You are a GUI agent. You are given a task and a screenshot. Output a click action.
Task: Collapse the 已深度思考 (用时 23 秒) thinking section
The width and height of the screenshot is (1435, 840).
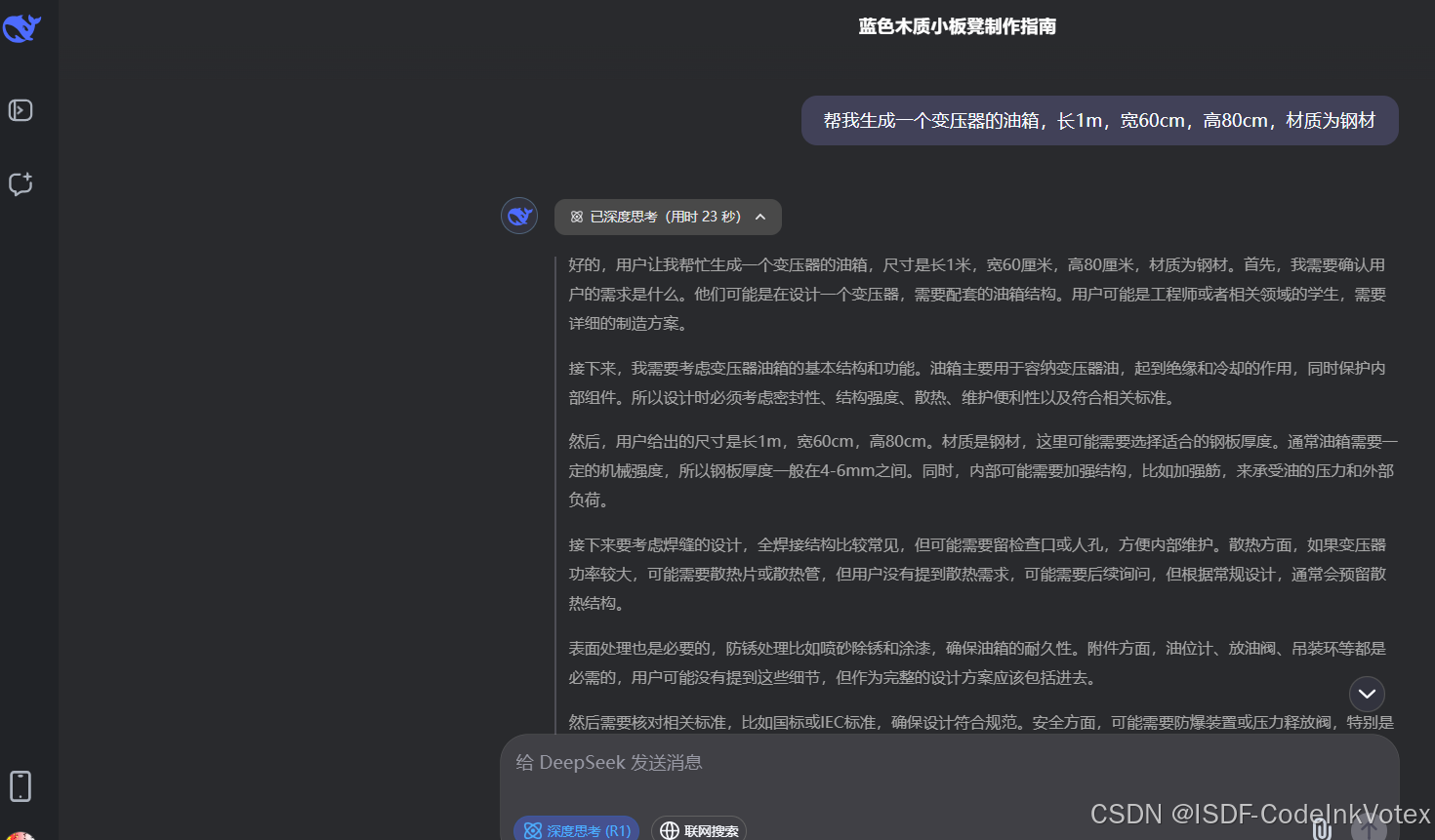668,217
